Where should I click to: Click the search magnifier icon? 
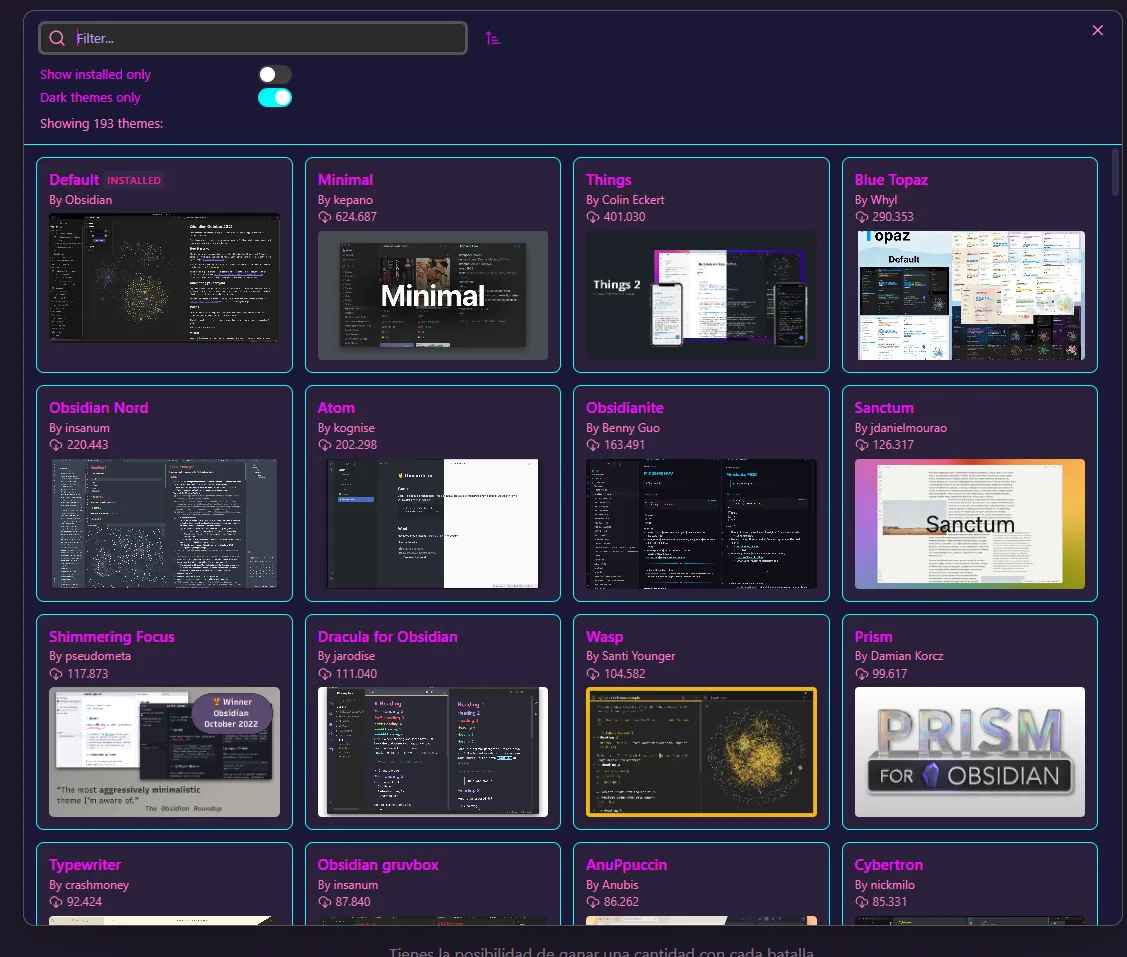pyautogui.click(x=58, y=38)
